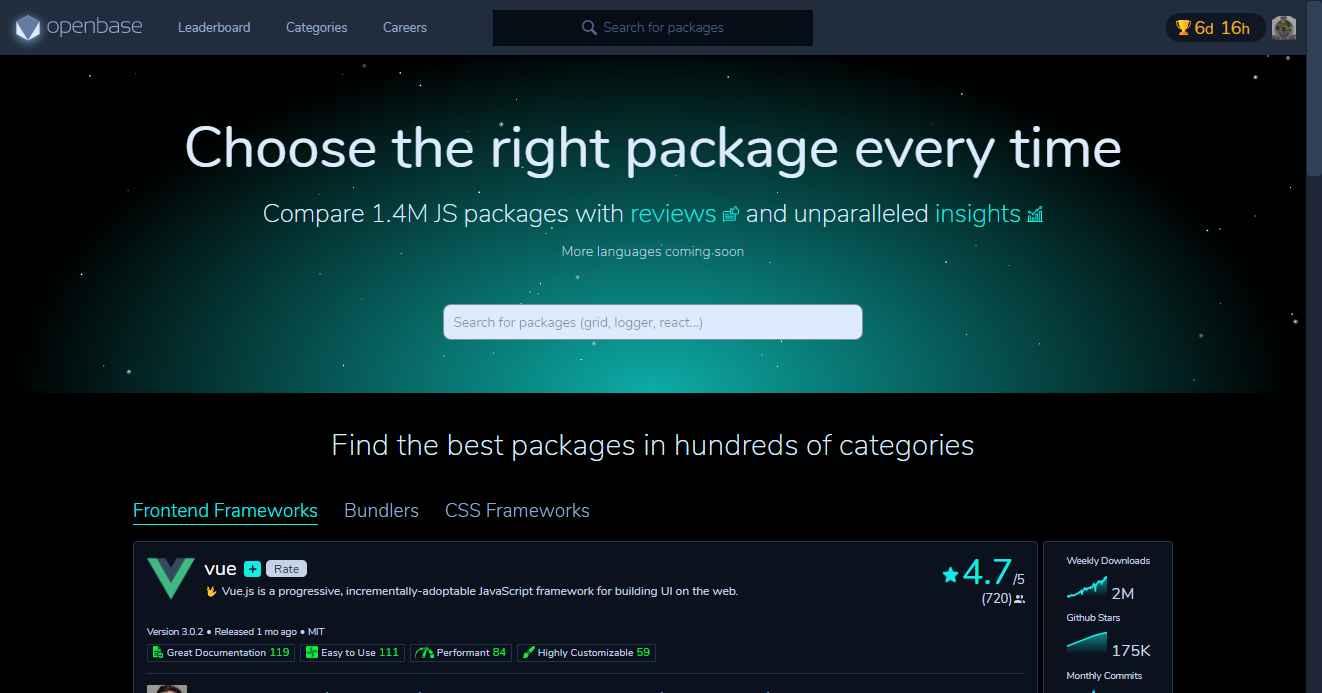Select the Performant 84 tag
The image size is (1322, 693).
click(461, 652)
